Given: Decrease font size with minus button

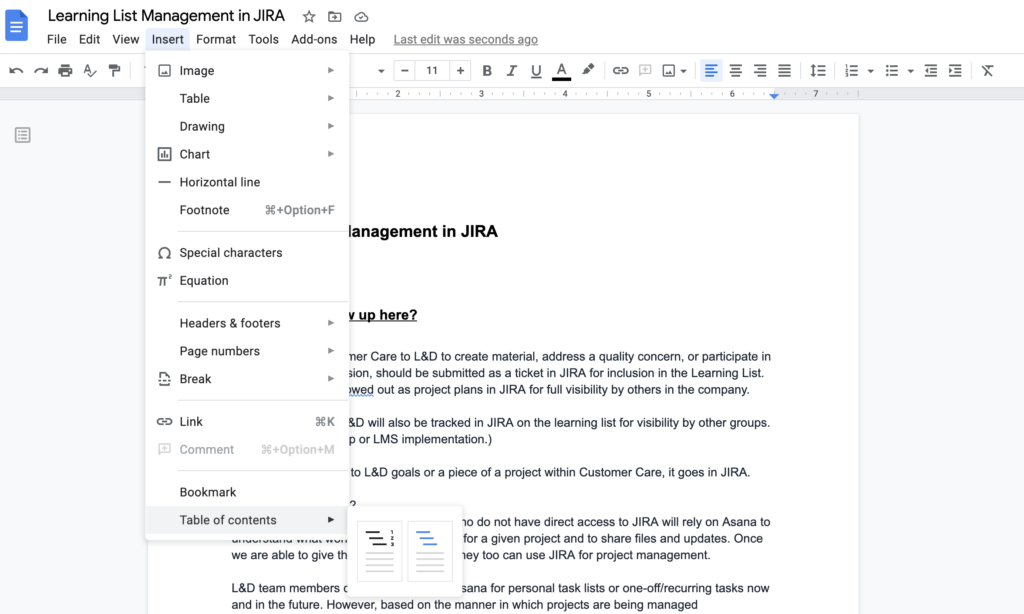Looking at the screenshot, I should tap(404, 71).
